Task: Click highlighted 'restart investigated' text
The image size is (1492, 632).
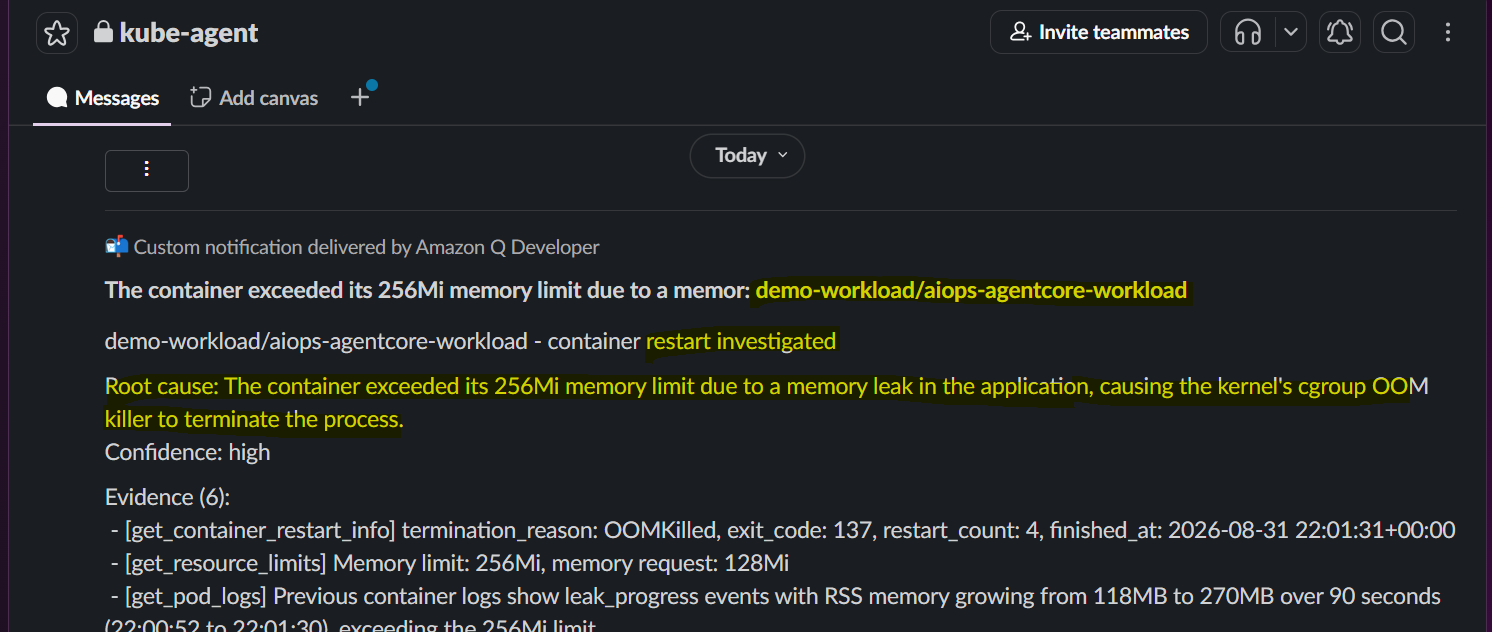Action: click(x=741, y=341)
